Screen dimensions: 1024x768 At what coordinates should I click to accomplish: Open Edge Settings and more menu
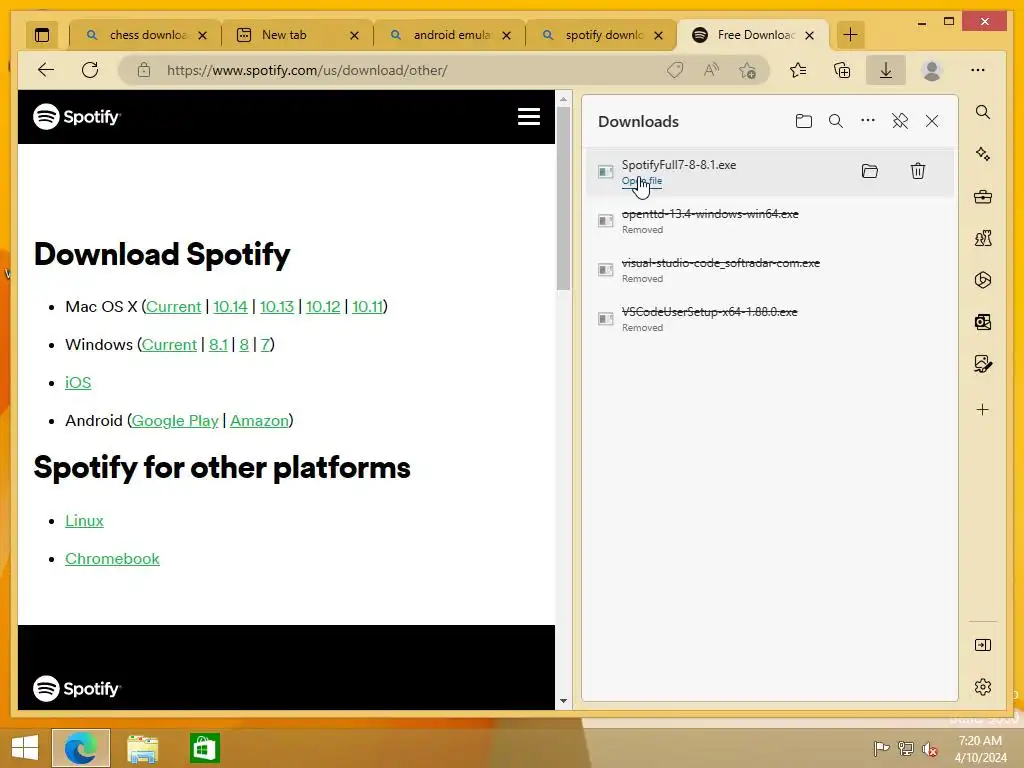pos(978,70)
